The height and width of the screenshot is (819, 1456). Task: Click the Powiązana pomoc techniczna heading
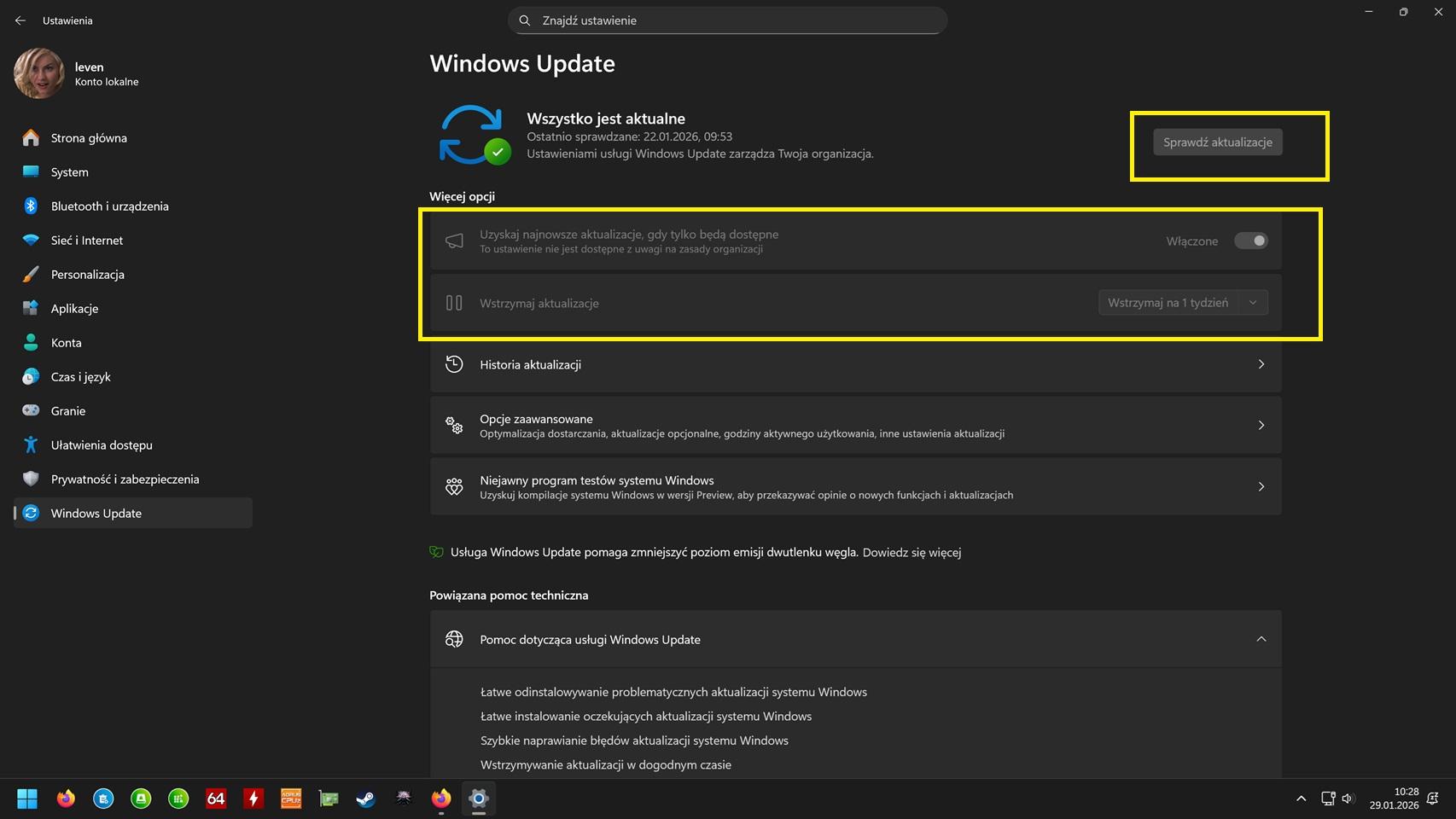click(509, 595)
